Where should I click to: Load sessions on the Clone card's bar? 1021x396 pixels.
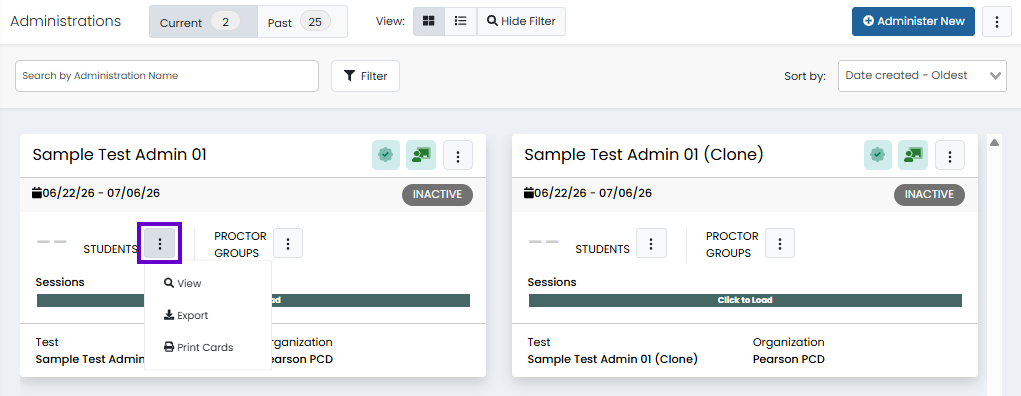[x=745, y=300]
